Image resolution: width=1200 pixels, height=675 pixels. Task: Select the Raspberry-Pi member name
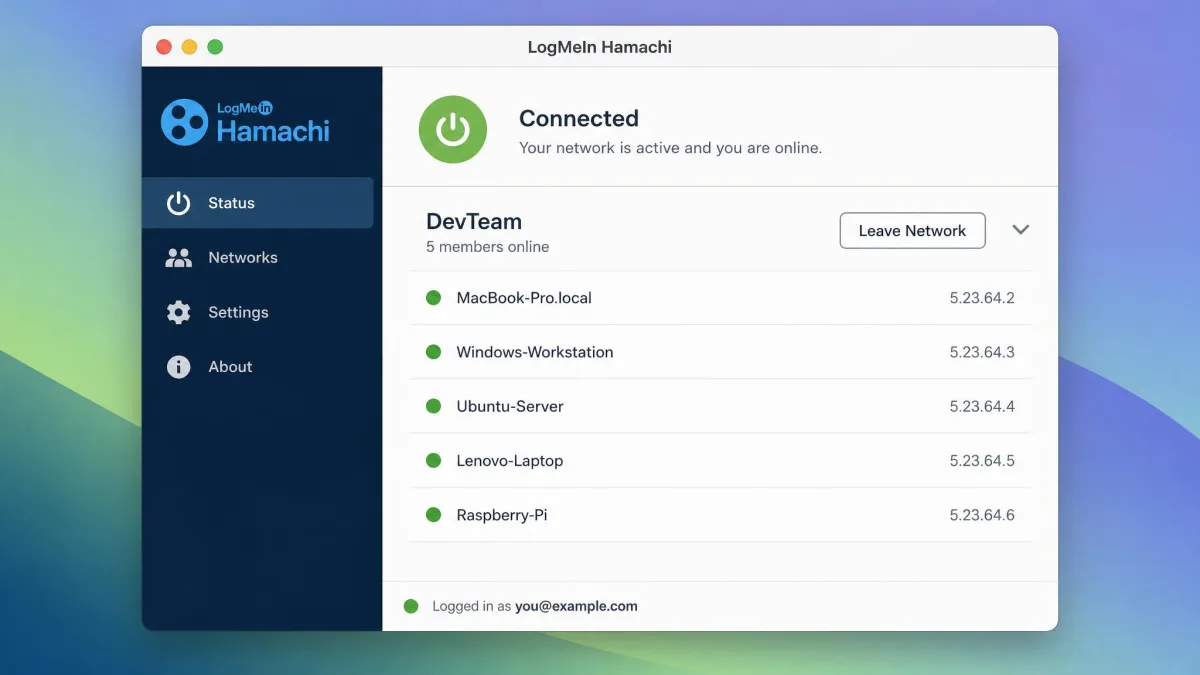click(502, 515)
